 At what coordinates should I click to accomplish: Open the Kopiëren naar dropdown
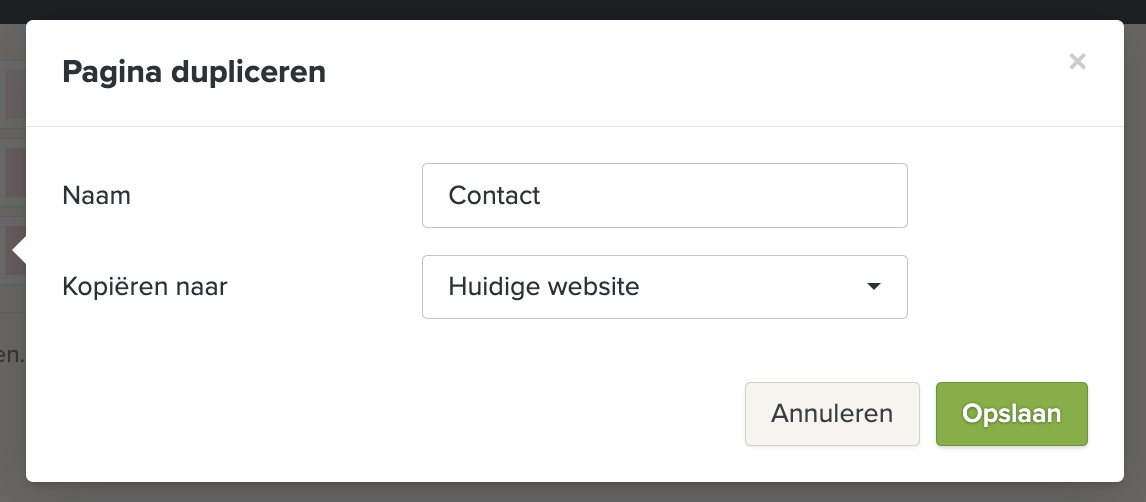tap(664, 287)
